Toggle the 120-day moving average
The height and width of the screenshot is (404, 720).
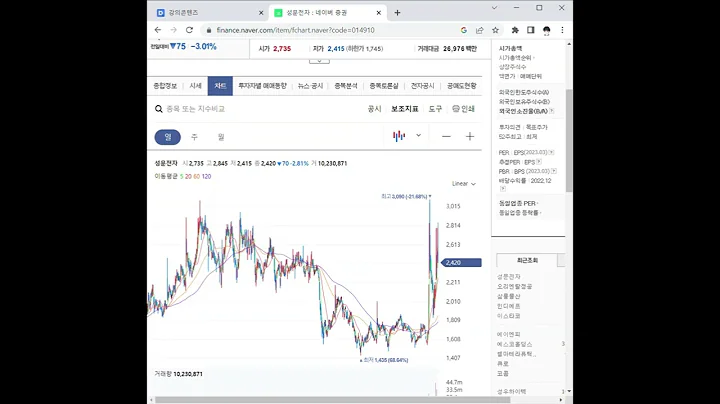pyautogui.click(x=206, y=176)
